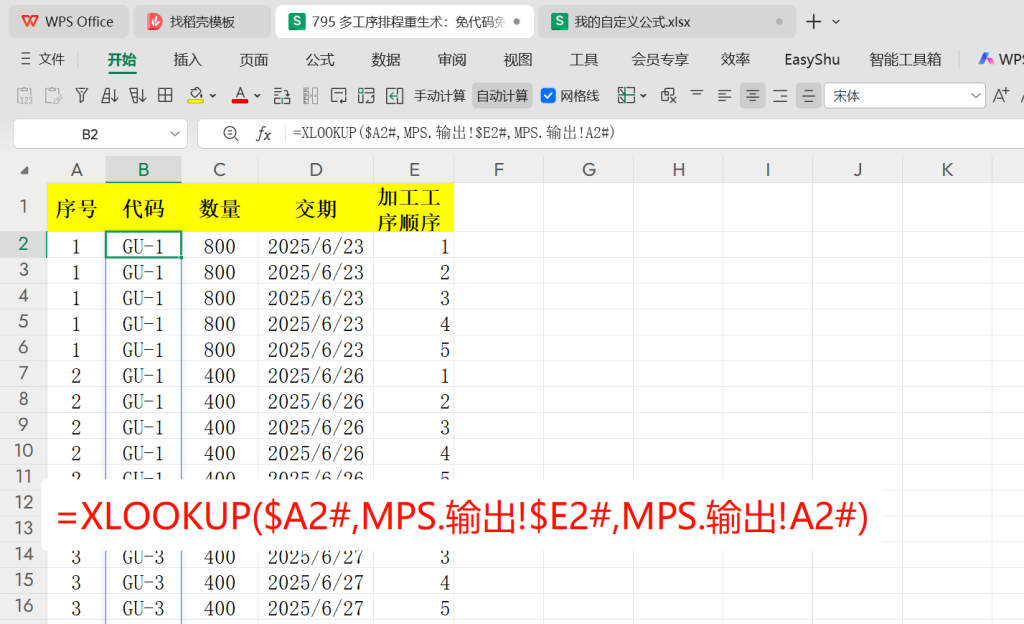This screenshot has height=624, width=1024.
Task: Toggle the justify alignment button
Action: (808, 96)
